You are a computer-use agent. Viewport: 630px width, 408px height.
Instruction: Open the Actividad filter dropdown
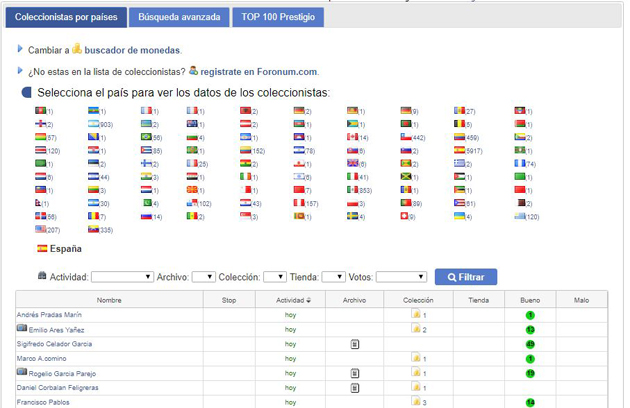pyautogui.click(x=122, y=277)
